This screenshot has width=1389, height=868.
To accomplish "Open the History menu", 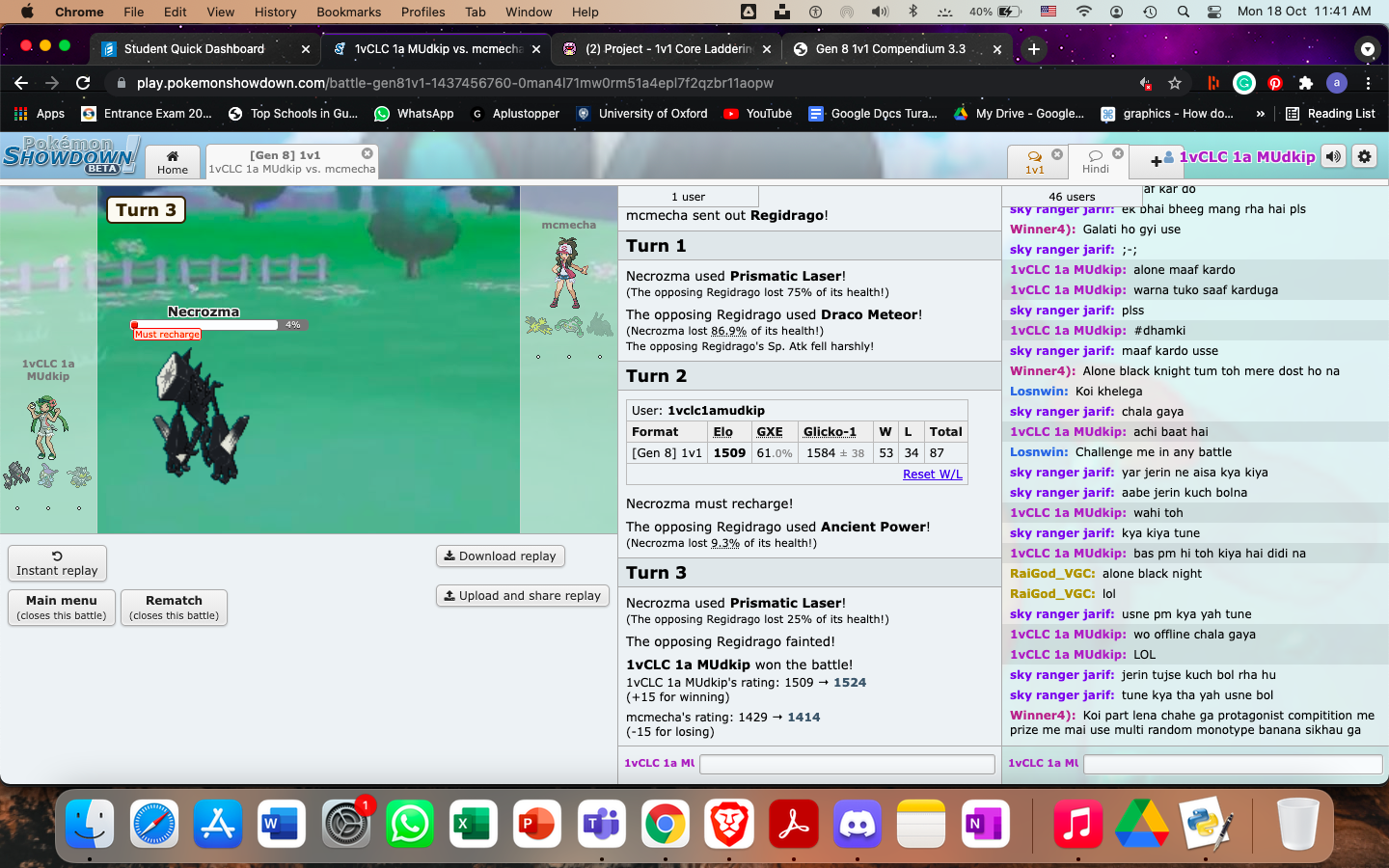I will click(x=275, y=12).
